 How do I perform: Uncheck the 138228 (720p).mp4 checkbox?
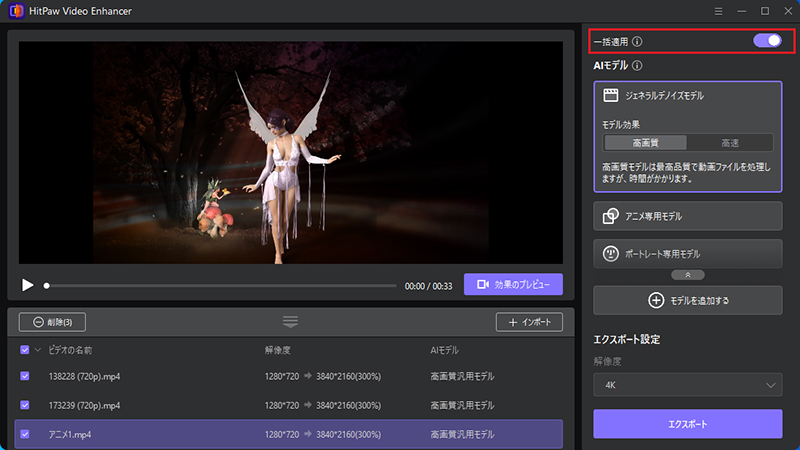pos(25,377)
